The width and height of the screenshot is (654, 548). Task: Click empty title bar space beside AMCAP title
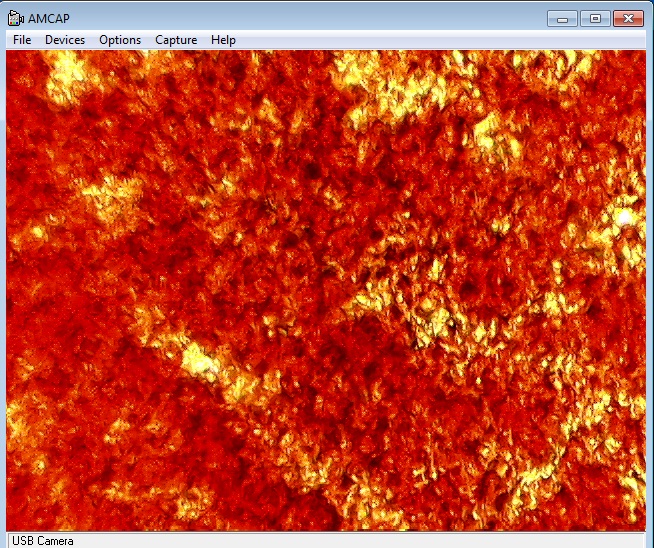pos(300,18)
